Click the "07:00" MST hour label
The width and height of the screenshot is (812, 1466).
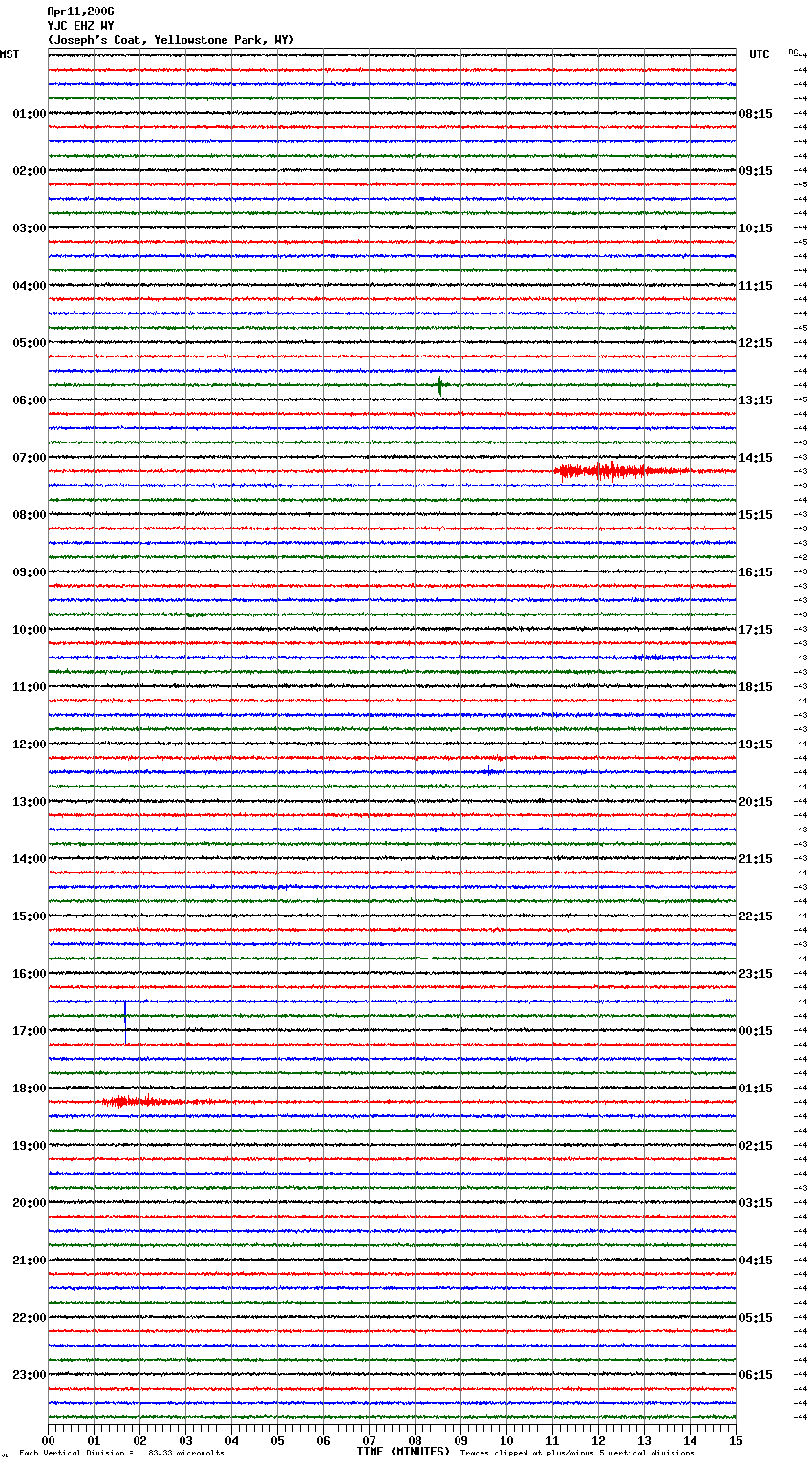point(30,458)
